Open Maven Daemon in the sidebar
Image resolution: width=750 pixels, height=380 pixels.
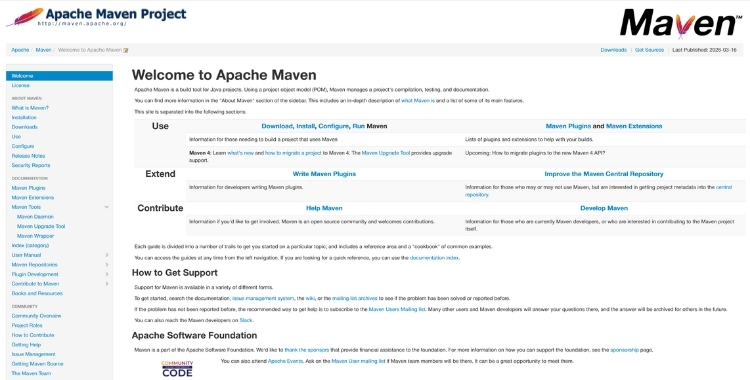pyautogui.click(x=35, y=217)
